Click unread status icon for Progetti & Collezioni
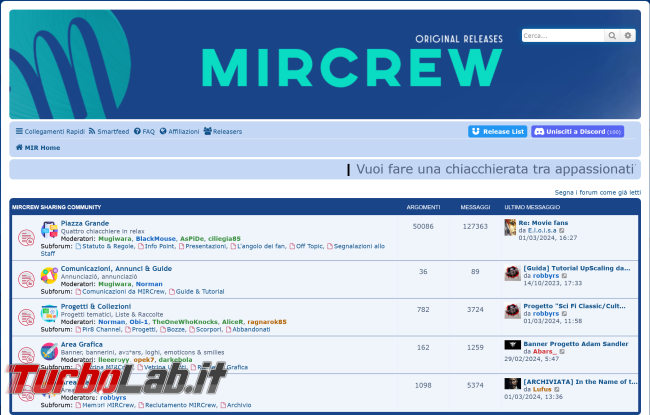This screenshot has width=650, height=415. [x=26, y=317]
